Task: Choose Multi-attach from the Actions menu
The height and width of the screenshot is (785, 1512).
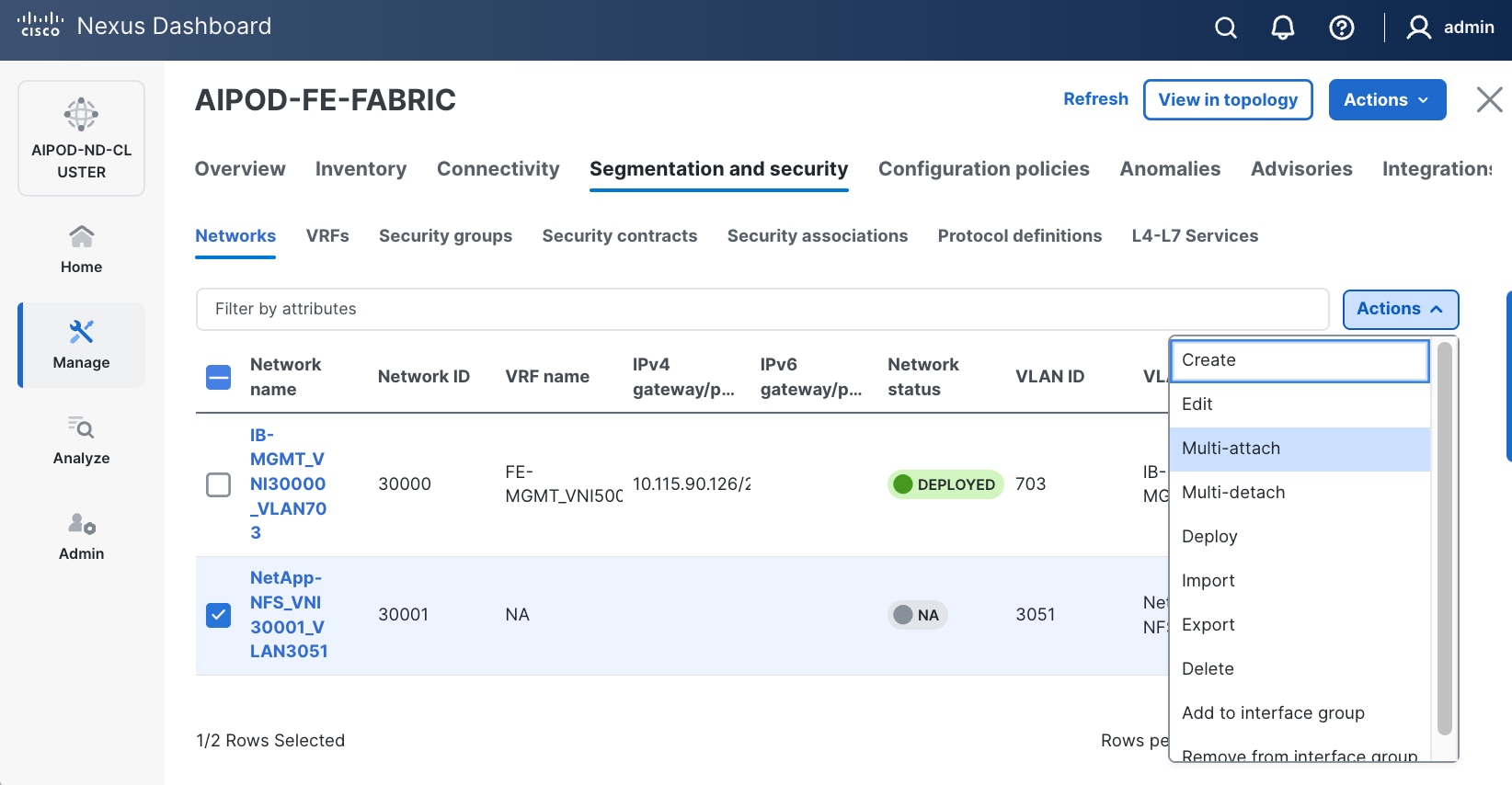Action: (x=1231, y=449)
